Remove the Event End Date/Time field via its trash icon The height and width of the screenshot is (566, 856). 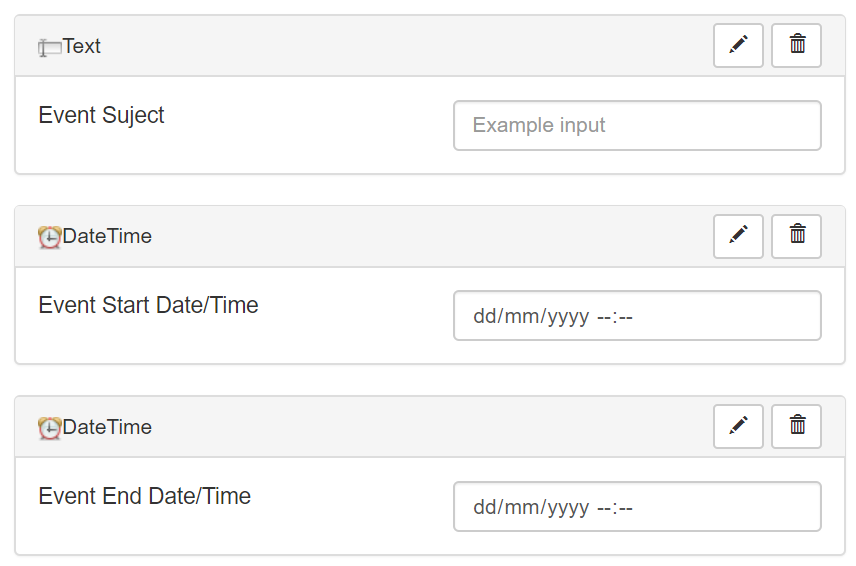tap(796, 426)
